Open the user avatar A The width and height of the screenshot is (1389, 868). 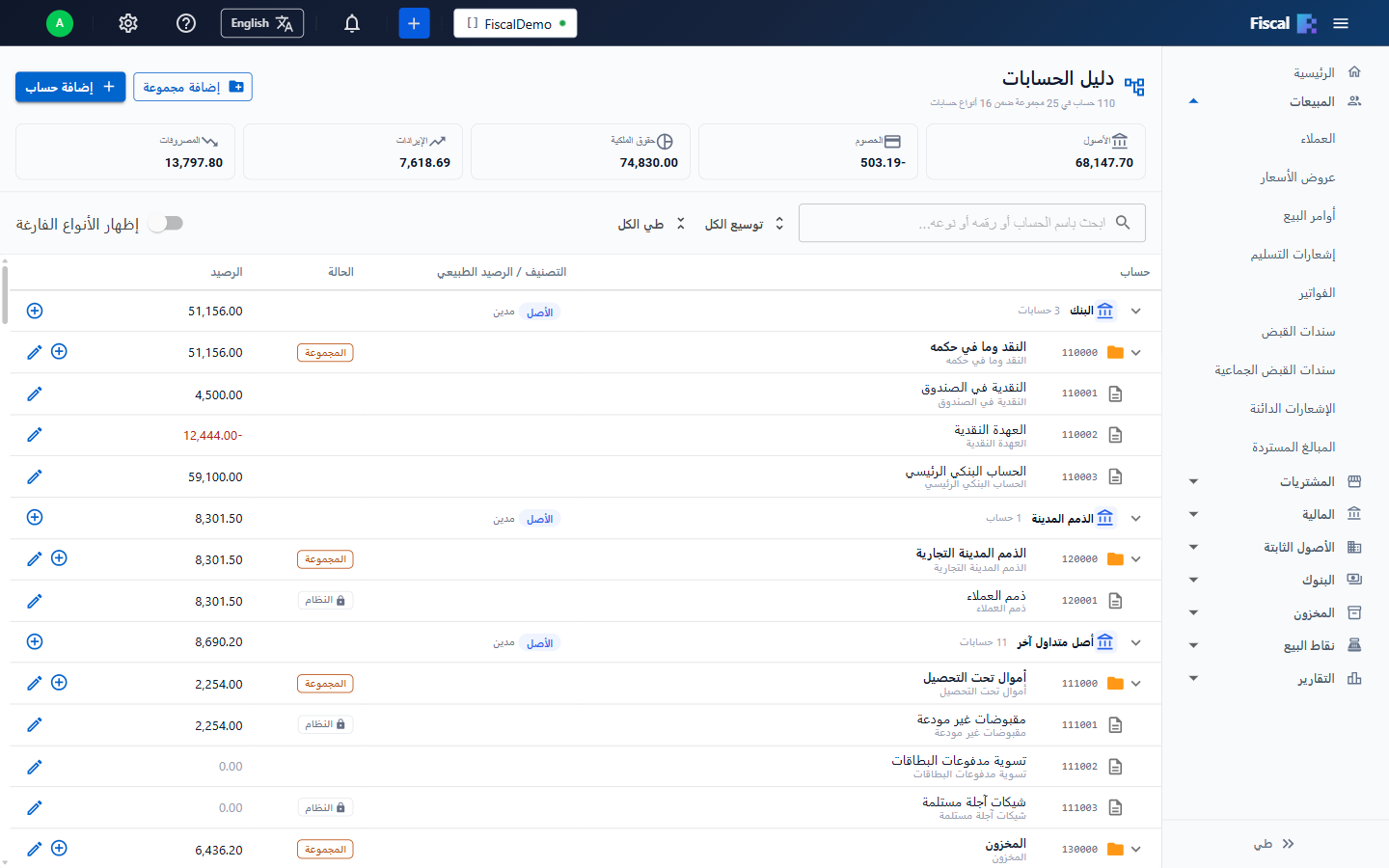(60, 23)
